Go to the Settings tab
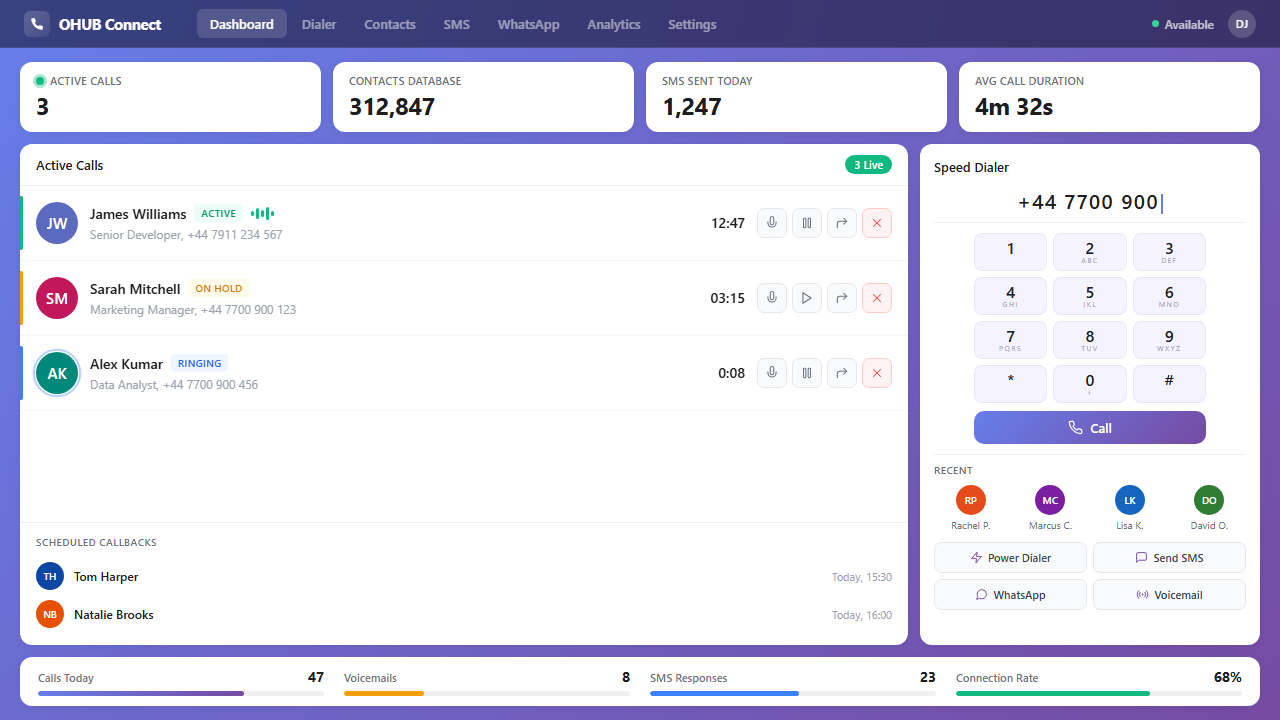Screen dimensions: 1280x720 pyautogui.click(x=692, y=24)
